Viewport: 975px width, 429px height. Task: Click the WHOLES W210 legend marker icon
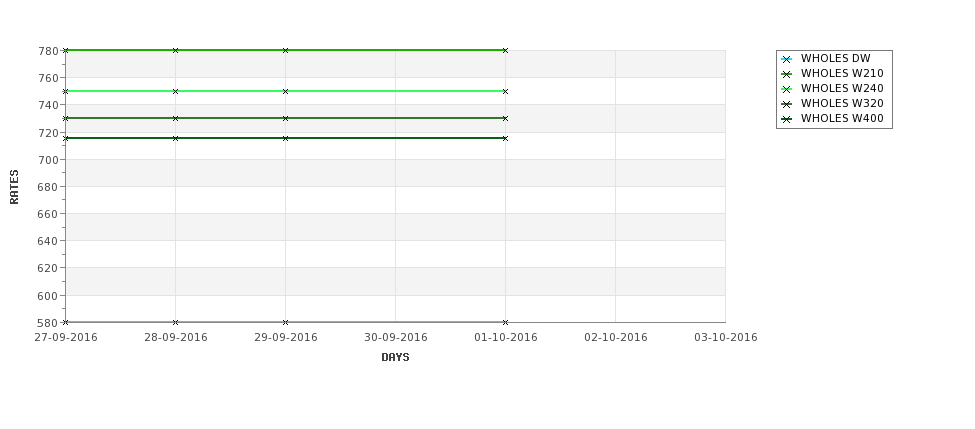click(786, 75)
